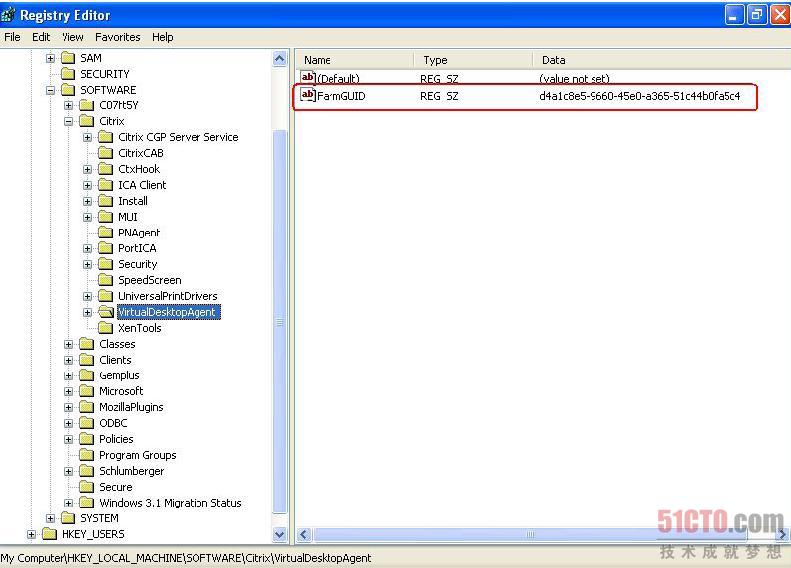
Task: Click the registry path in status bar
Action: [x=186, y=558]
